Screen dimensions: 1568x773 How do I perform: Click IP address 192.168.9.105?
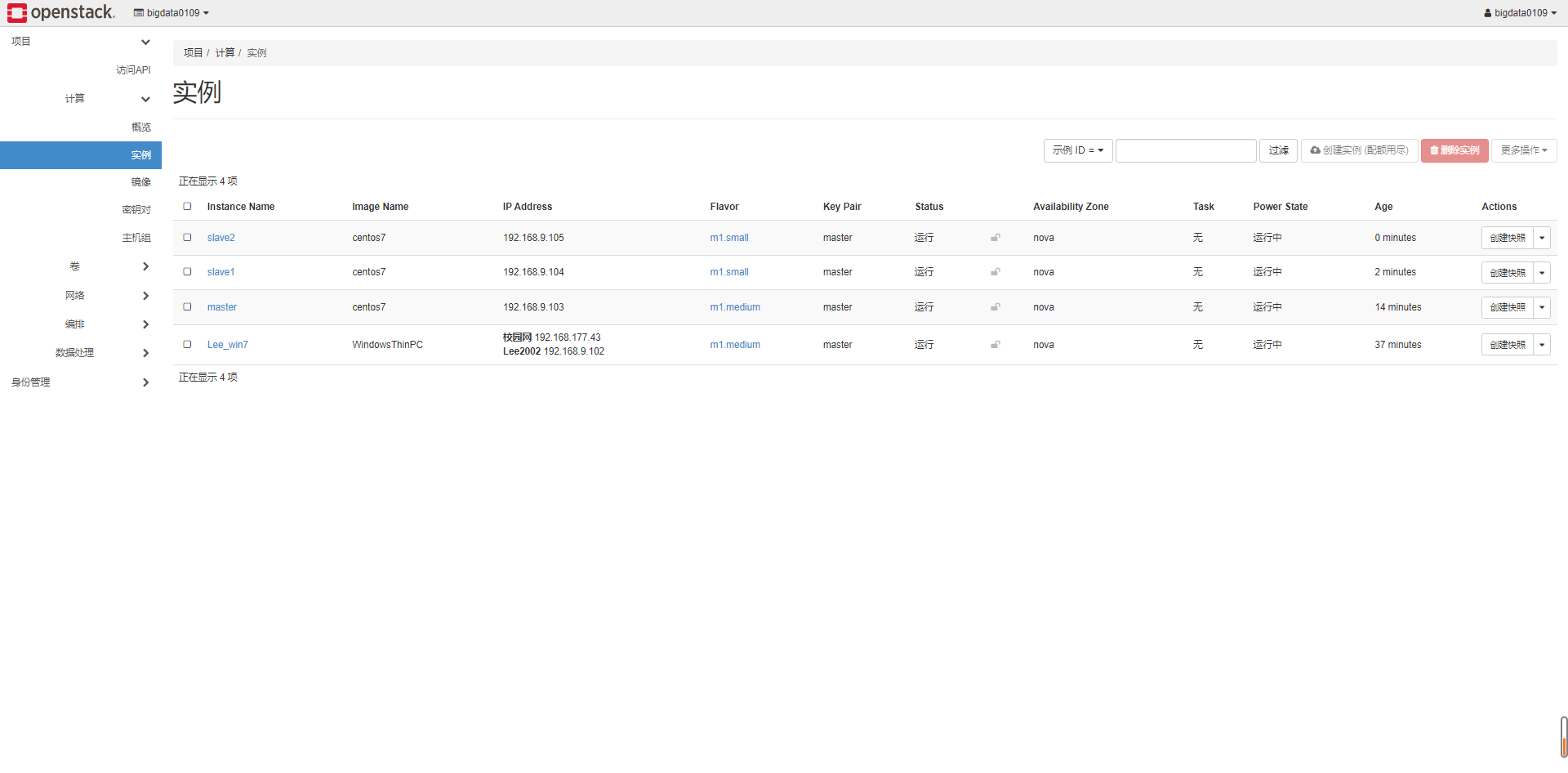coord(533,238)
